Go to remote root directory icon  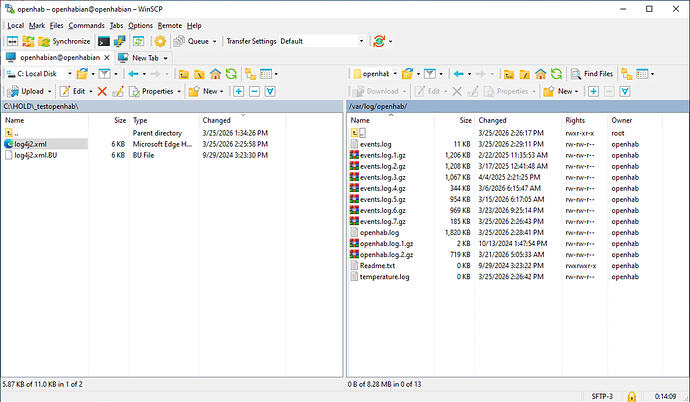(x=525, y=74)
